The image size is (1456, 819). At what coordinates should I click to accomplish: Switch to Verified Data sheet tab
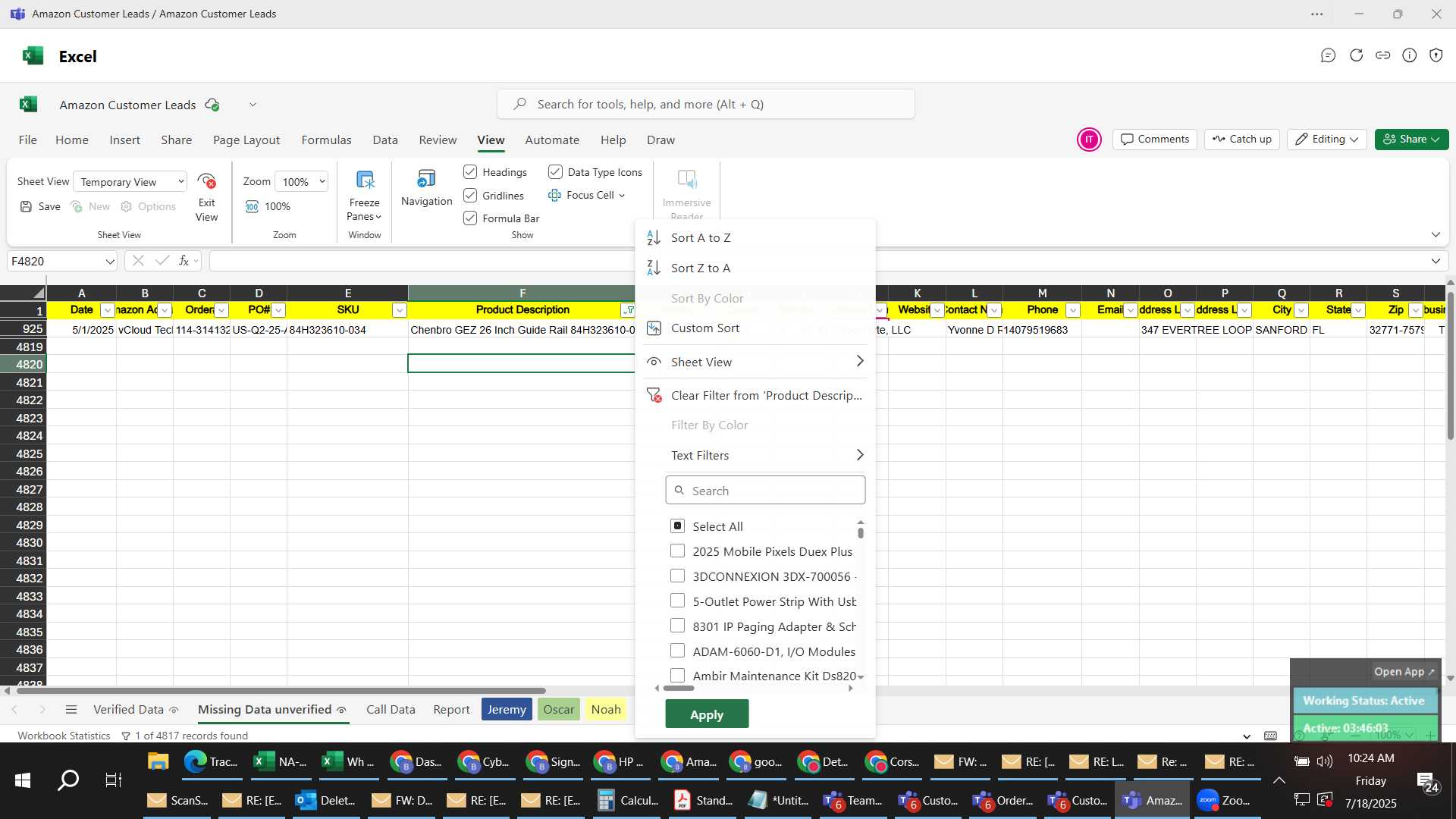(x=128, y=709)
